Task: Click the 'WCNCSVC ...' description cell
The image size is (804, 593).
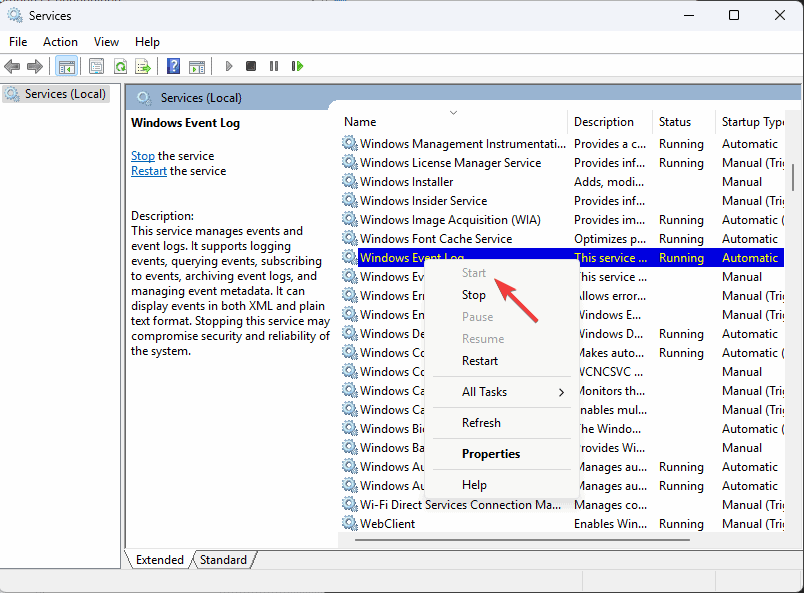Action: tap(610, 371)
